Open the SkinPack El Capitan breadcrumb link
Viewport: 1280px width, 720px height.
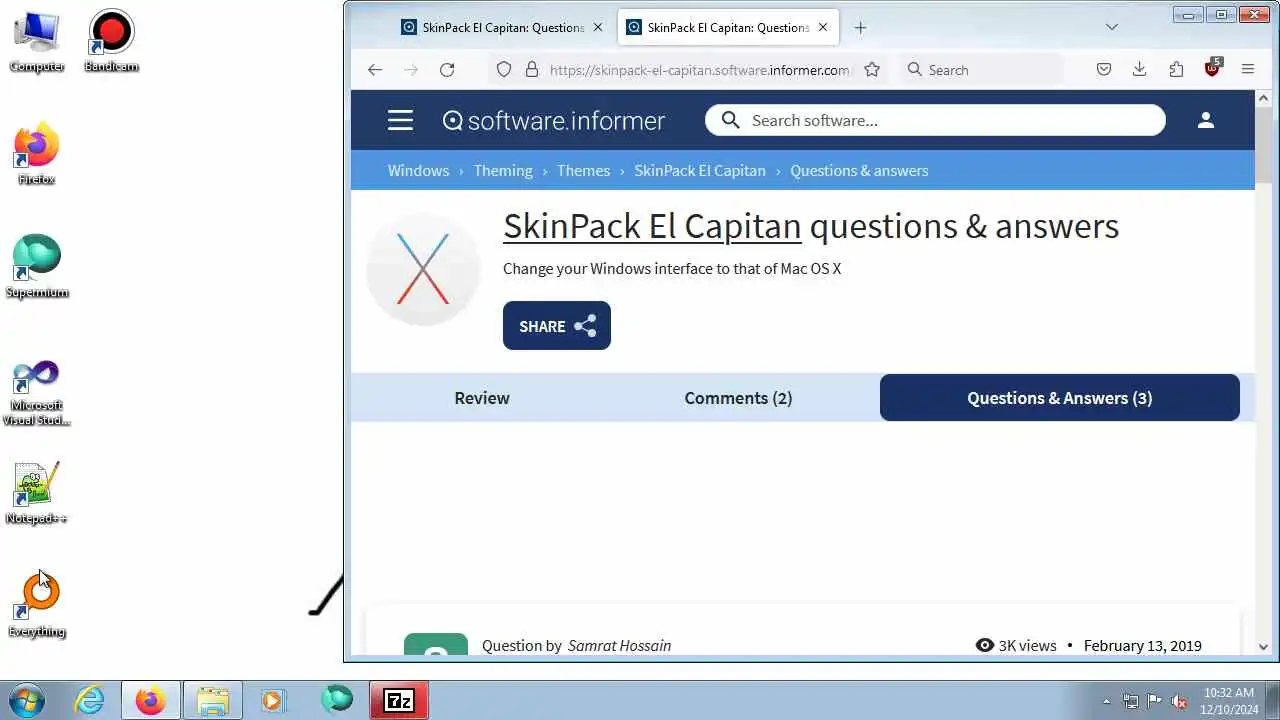pos(700,170)
